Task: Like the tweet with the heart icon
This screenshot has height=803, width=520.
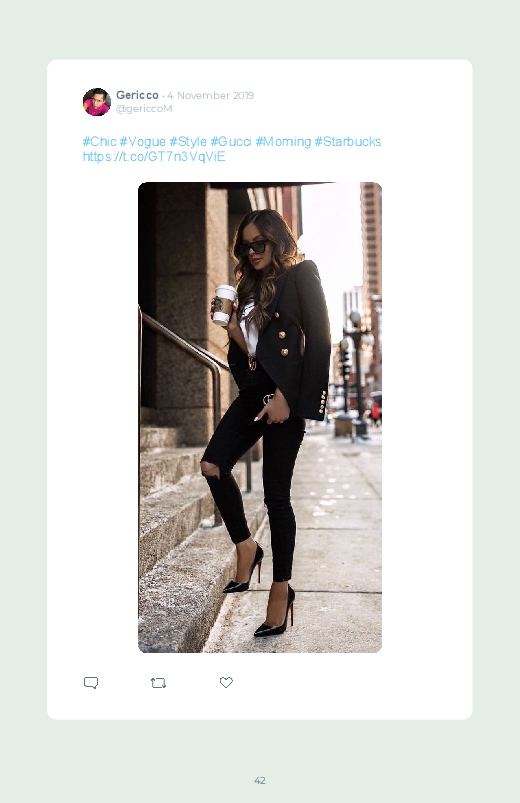Action: click(226, 682)
